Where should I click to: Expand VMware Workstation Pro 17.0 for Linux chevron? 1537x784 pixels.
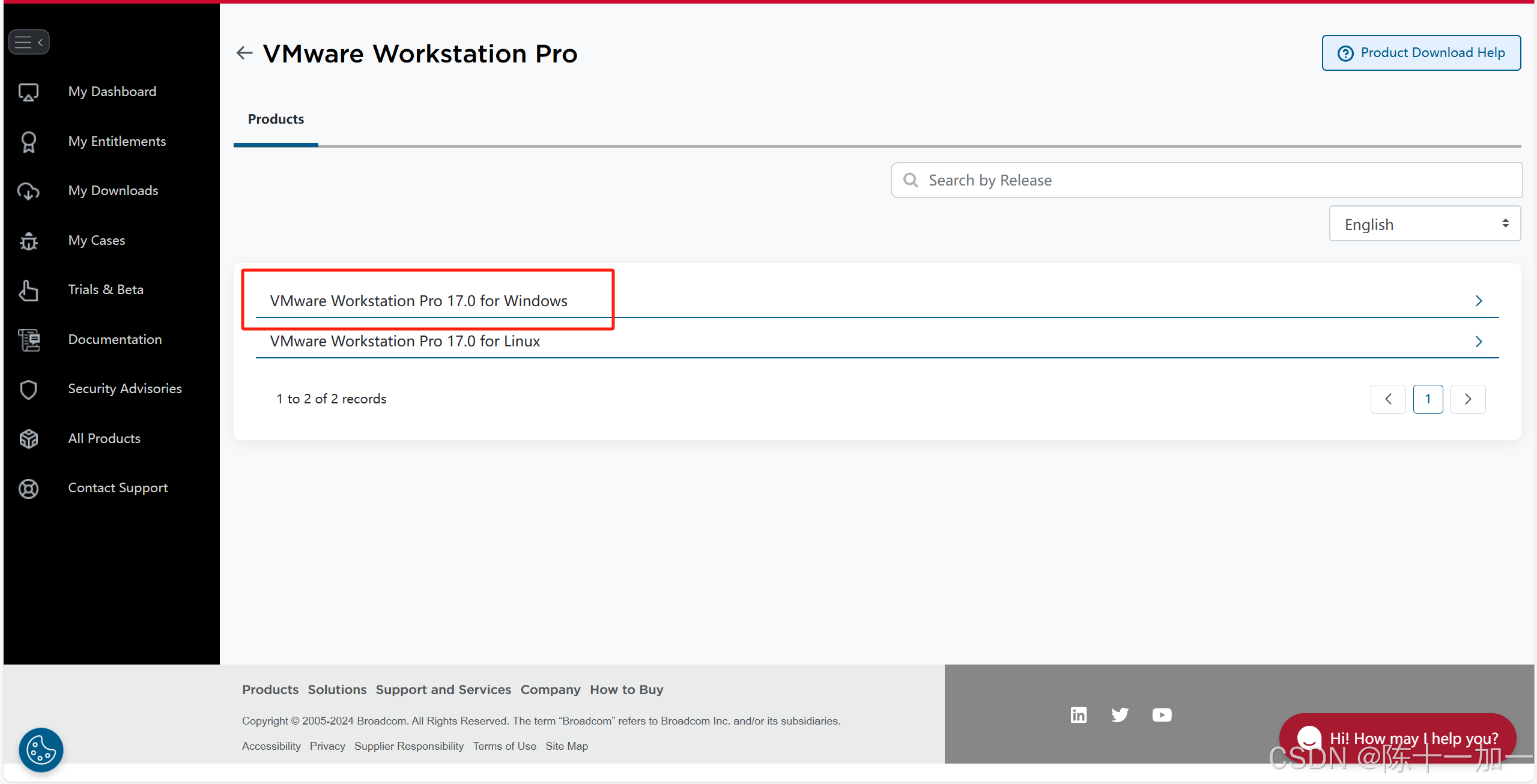(x=1479, y=342)
